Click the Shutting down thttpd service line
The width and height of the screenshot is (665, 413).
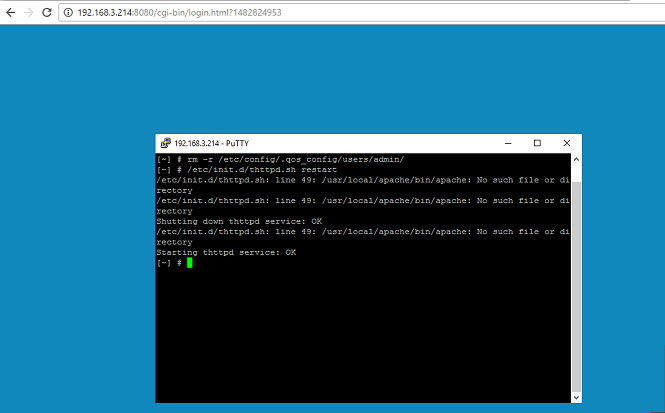pos(239,221)
